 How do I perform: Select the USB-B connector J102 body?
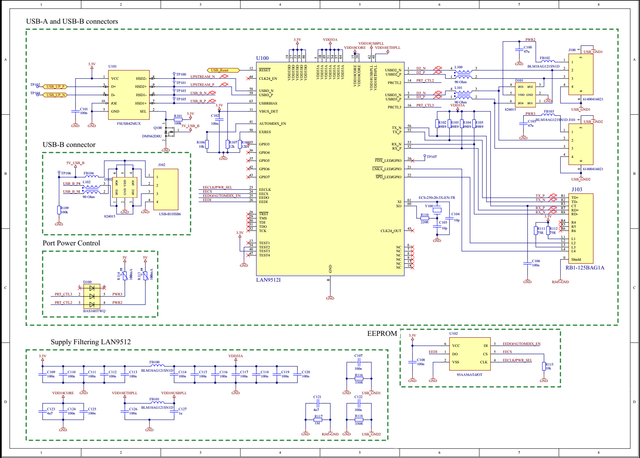point(166,189)
